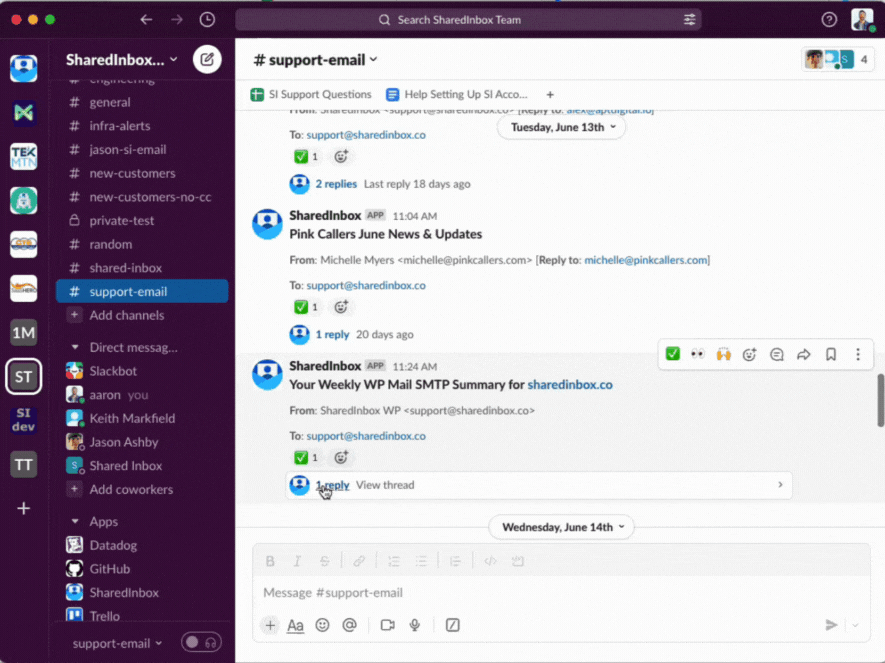Viewport: 885px width, 663px height.
Task: Bookmark the WP Mail SMTP message
Action: click(831, 354)
